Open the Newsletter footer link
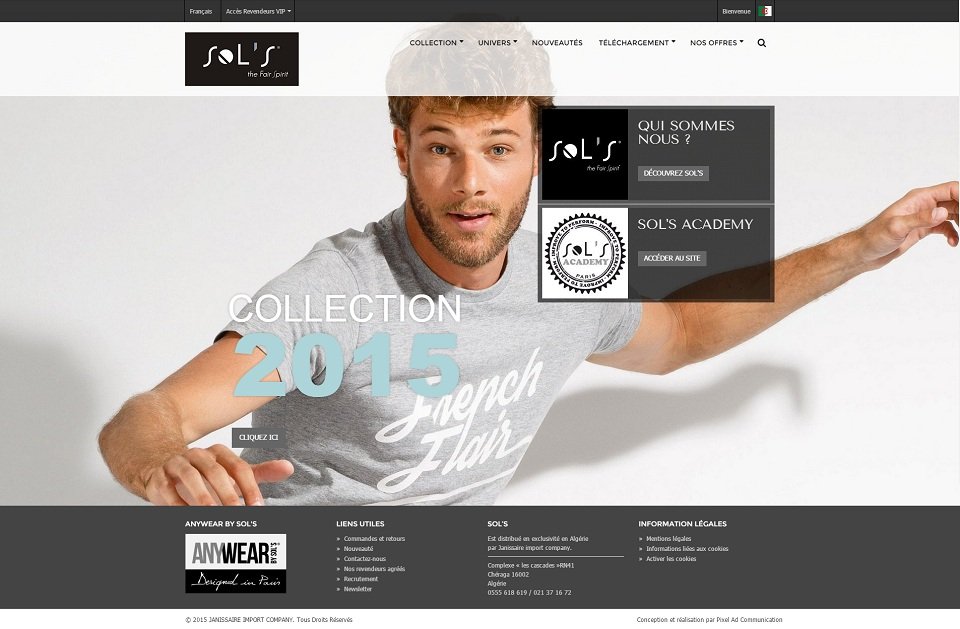This screenshot has height=629, width=960. click(358, 589)
